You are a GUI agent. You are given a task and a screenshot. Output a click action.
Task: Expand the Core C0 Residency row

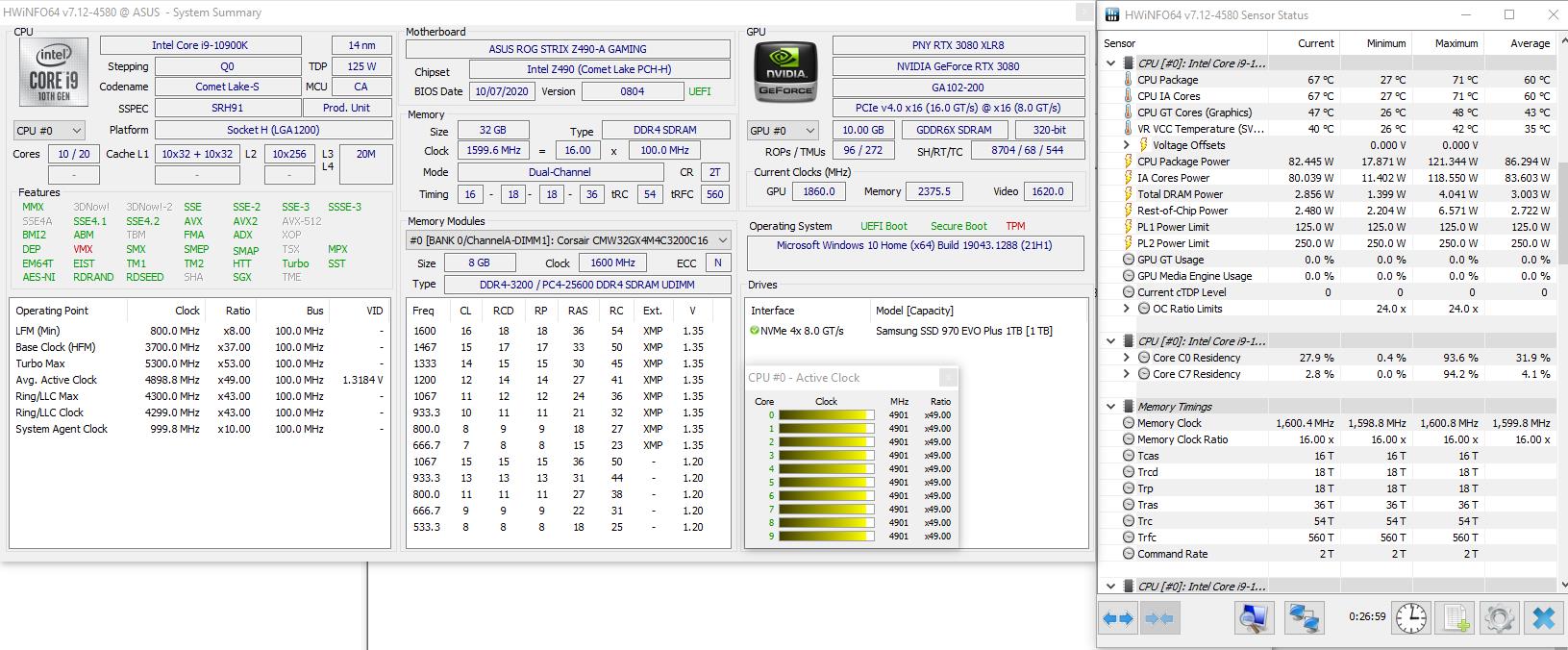pos(1127,358)
